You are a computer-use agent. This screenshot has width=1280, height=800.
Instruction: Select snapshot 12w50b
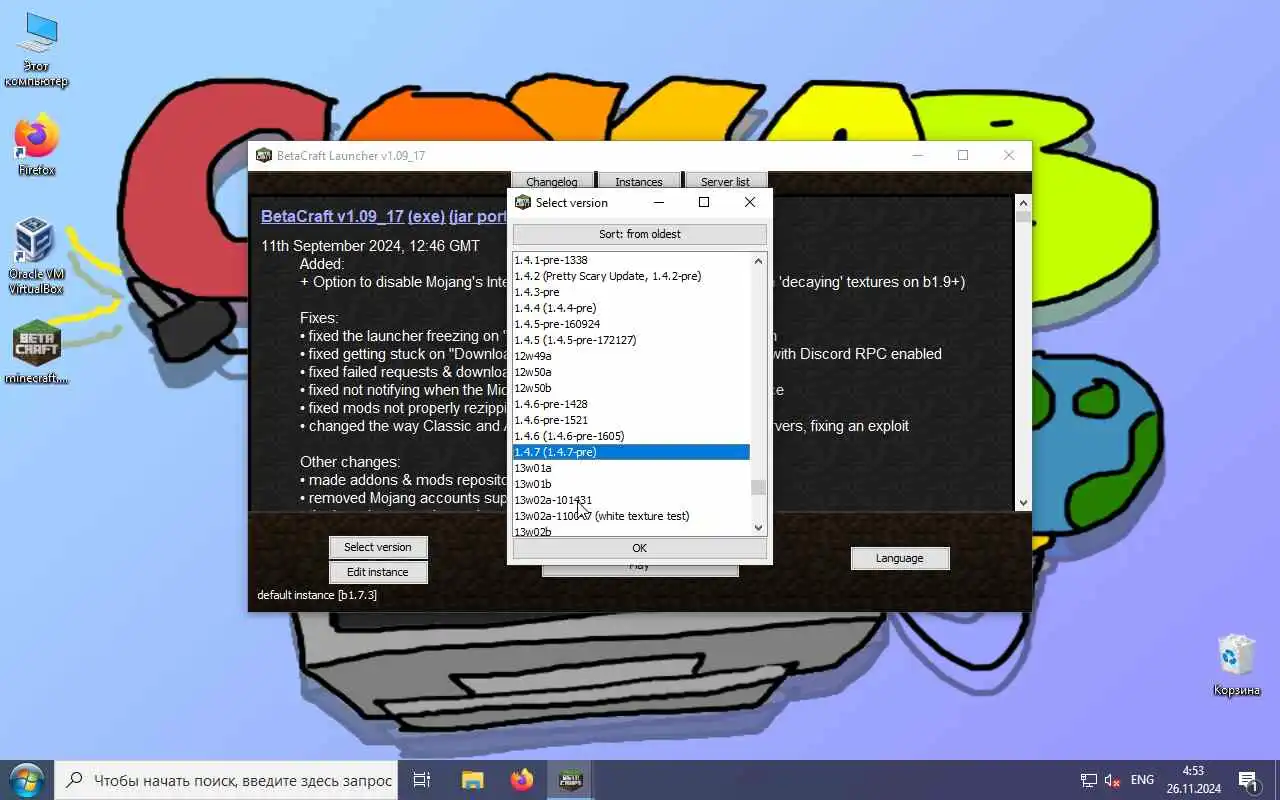[631, 388]
